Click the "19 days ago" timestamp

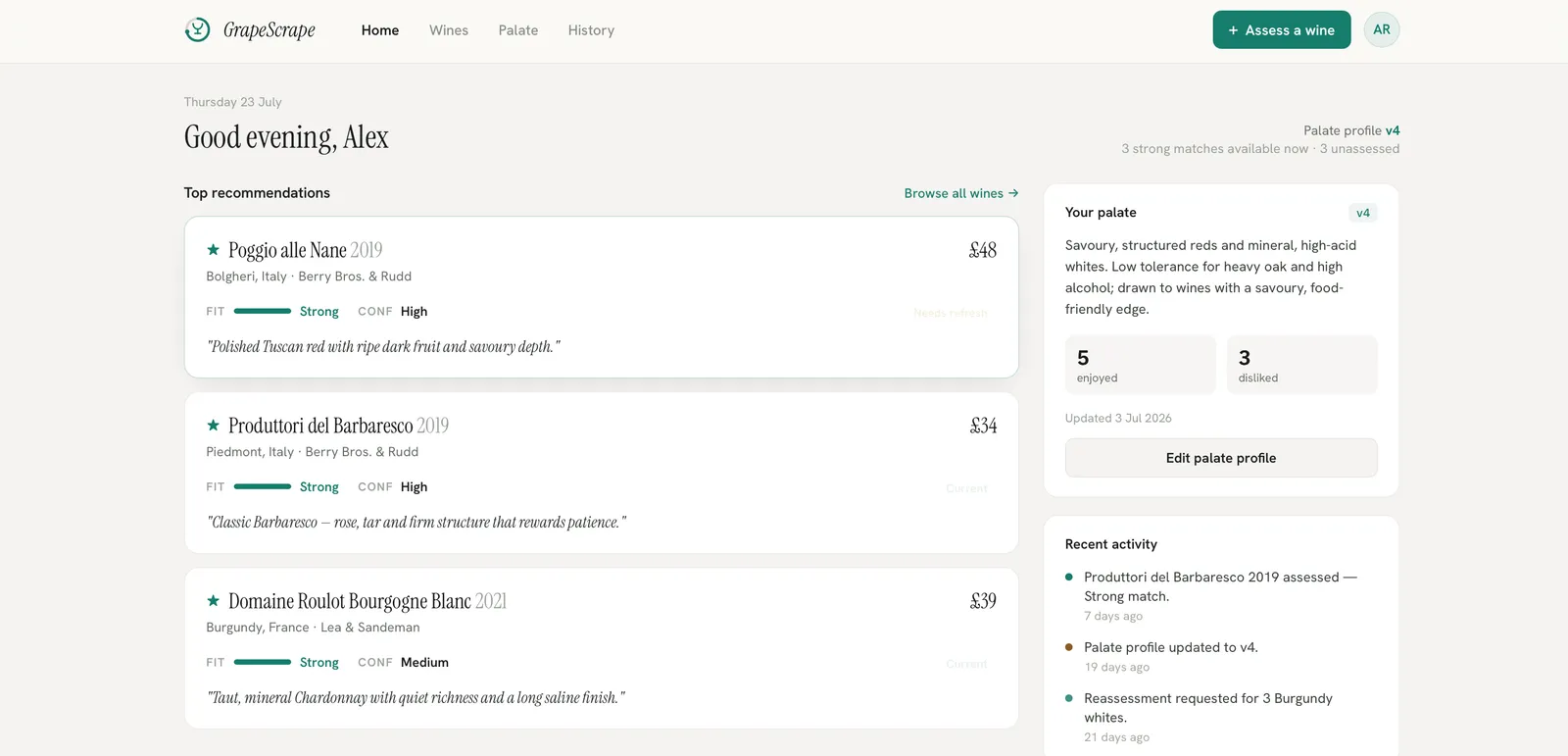tap(1117, 667)
